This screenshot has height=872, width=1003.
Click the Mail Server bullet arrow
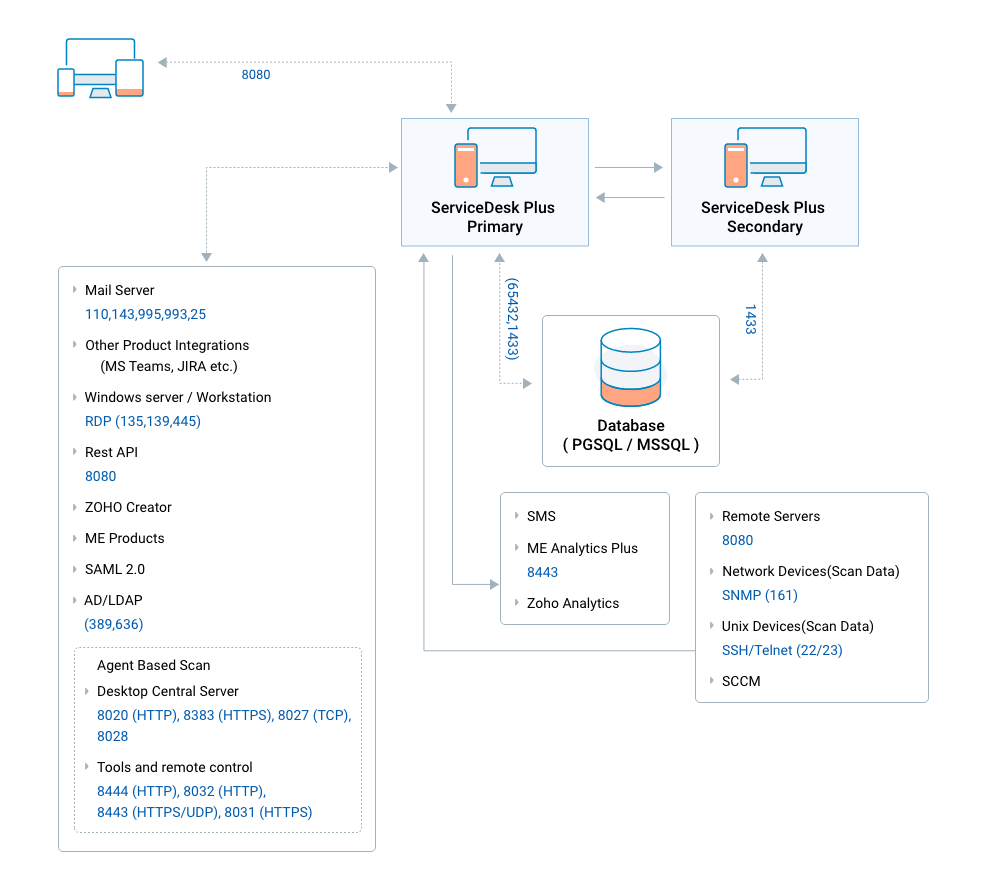75,290
